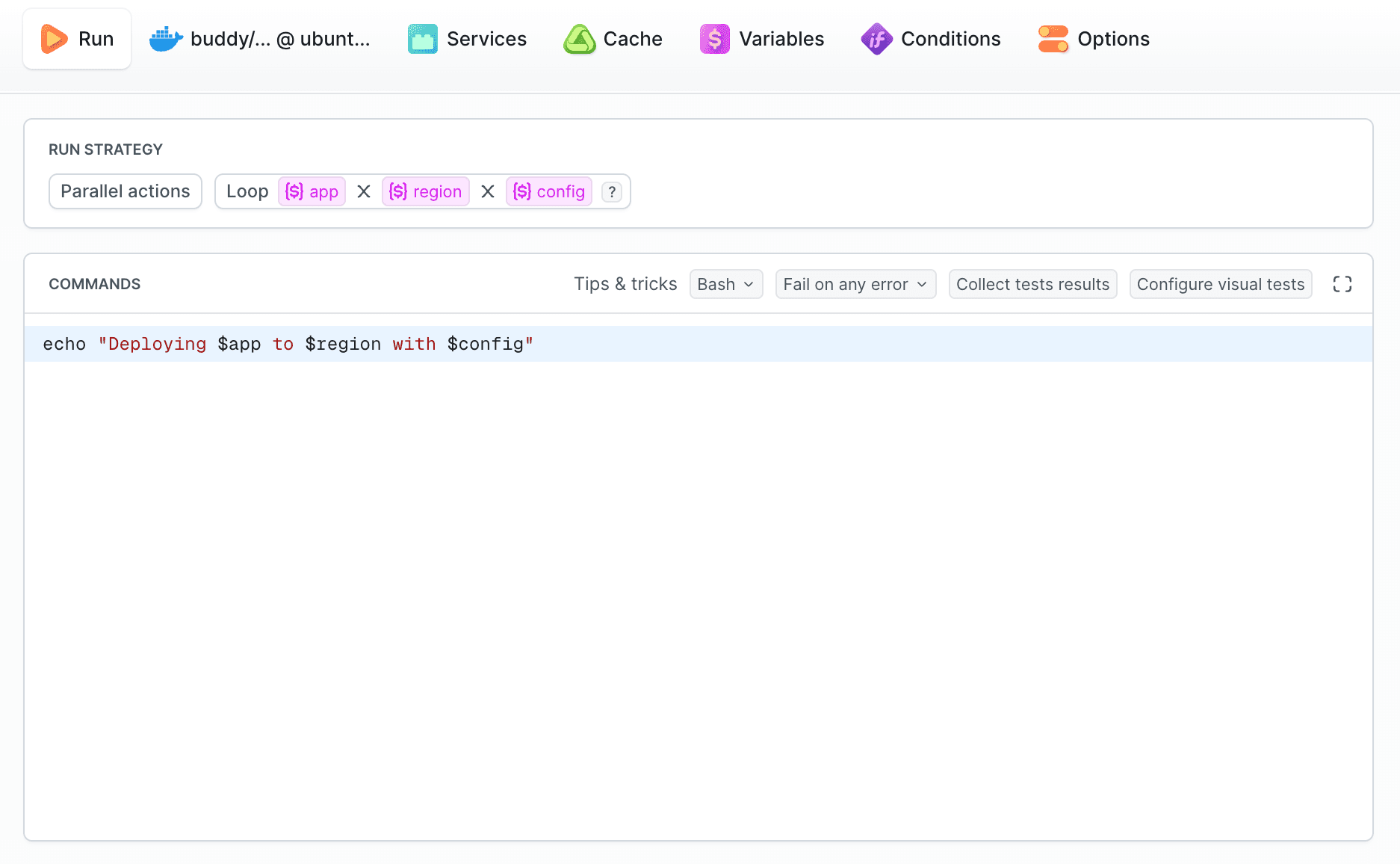Remove the app loop variable
Screen dimensions: 1400x864
pos(364,191)
